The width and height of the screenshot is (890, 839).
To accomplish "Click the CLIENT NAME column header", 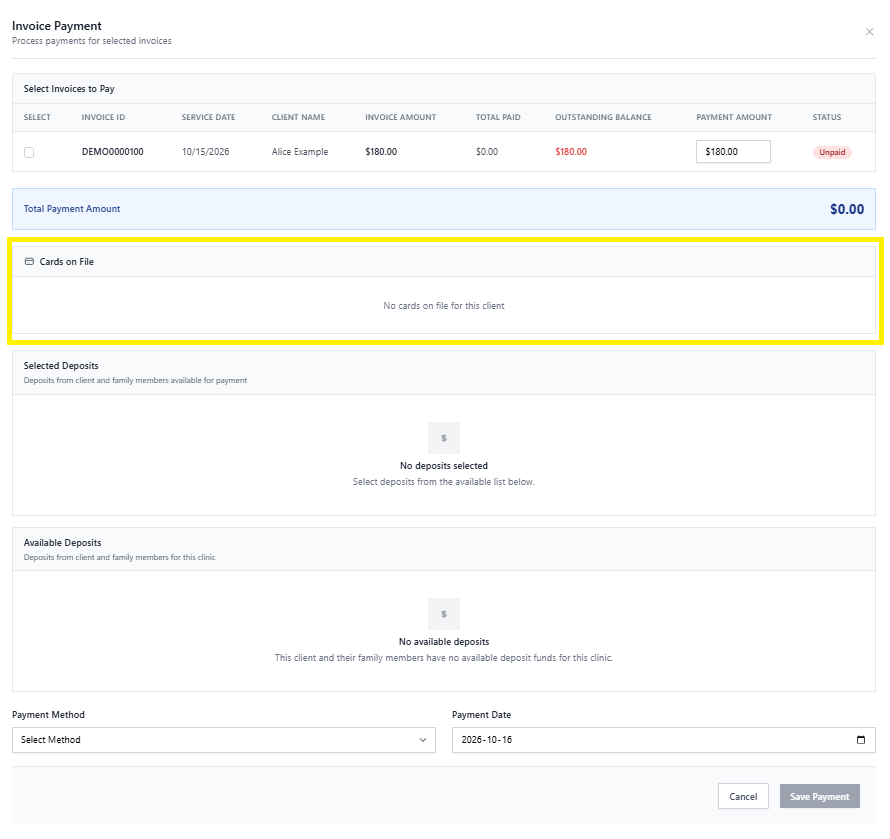I will [x=298, y=118].
